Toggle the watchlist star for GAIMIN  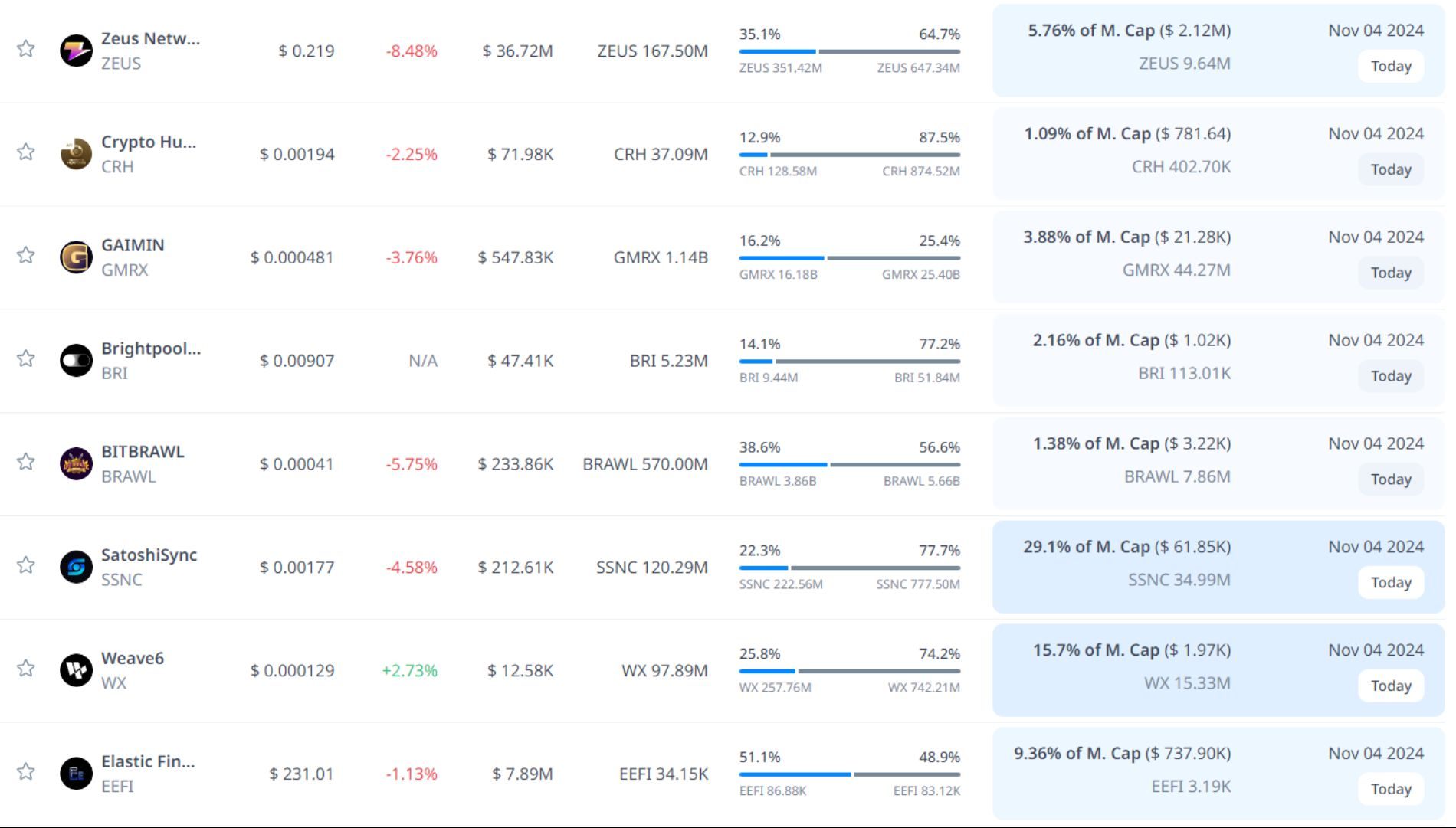[26, 255]
